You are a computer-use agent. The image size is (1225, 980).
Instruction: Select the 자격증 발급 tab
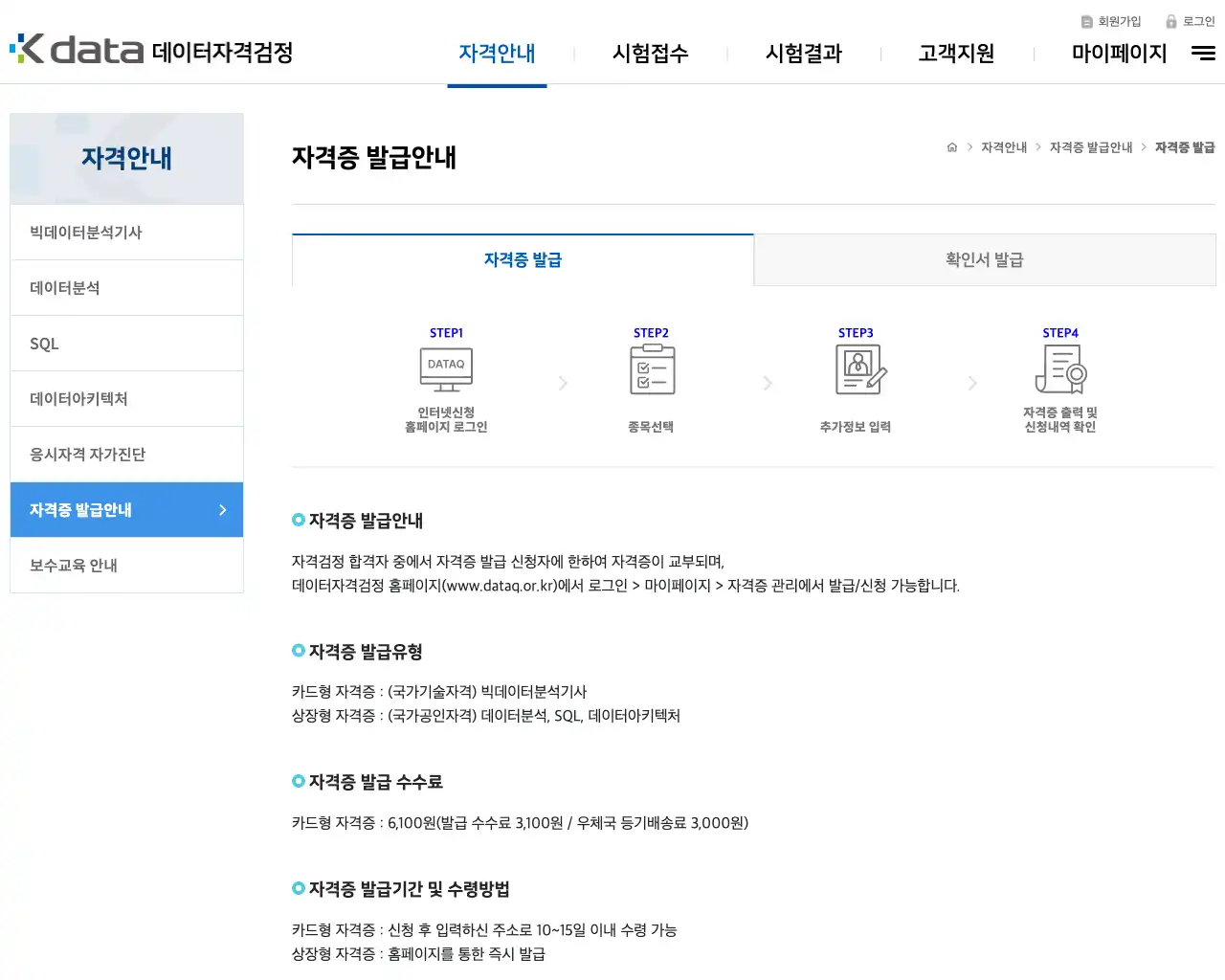click(523, 259)
